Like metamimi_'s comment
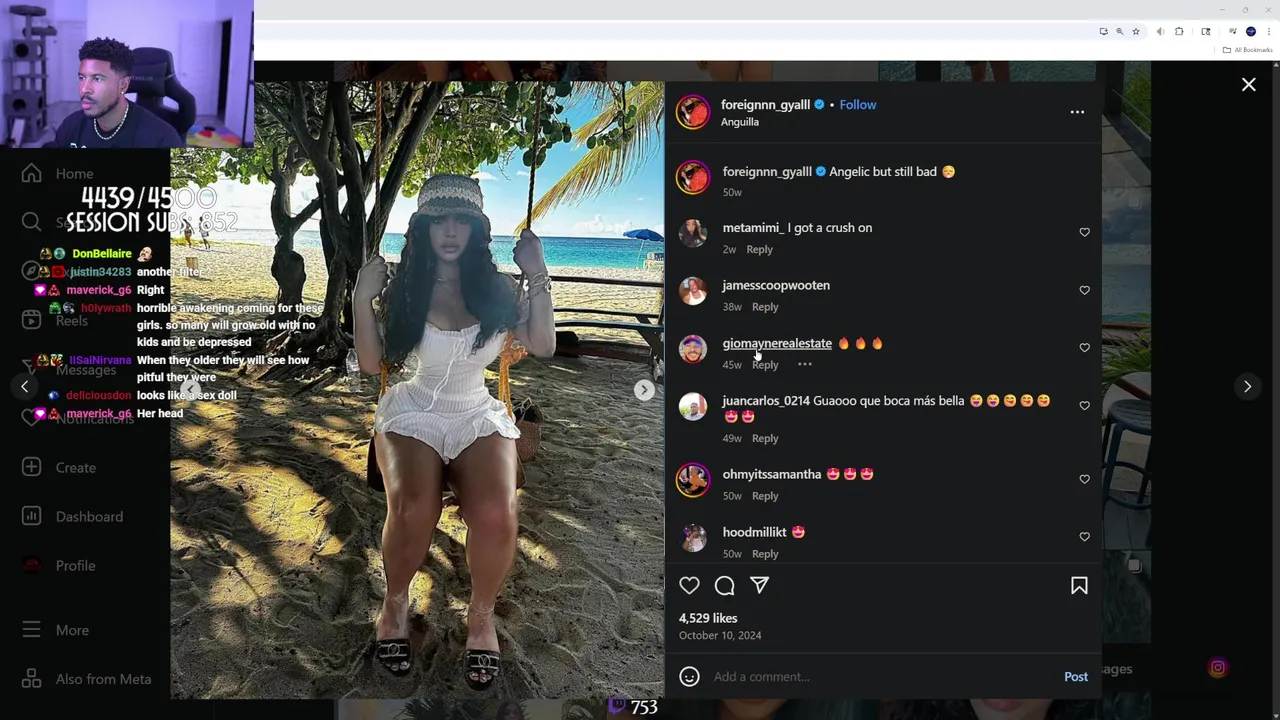Image resolution: width=1280 pixels, height=720 pixels. (x=1084, y=232)
